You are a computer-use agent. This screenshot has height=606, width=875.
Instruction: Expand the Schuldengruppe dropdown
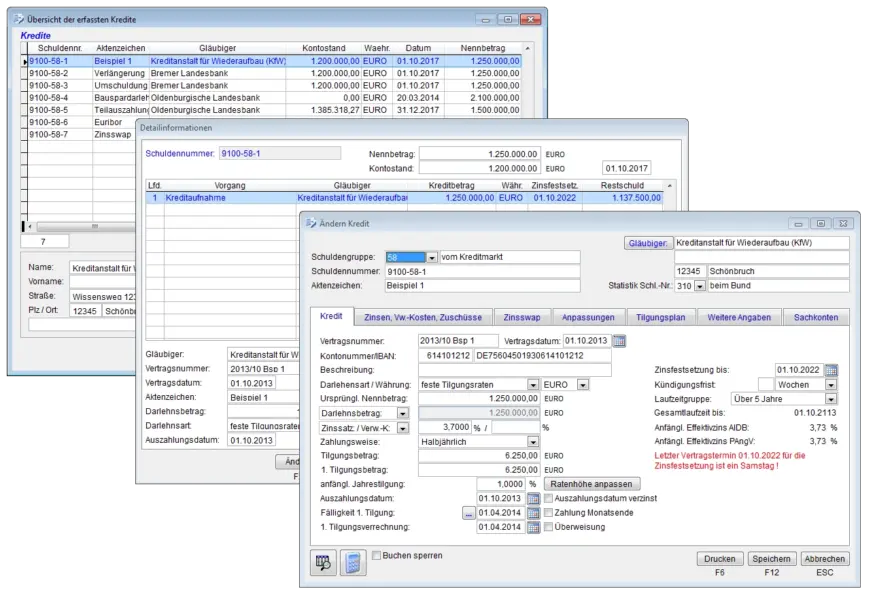coord(432,257)
